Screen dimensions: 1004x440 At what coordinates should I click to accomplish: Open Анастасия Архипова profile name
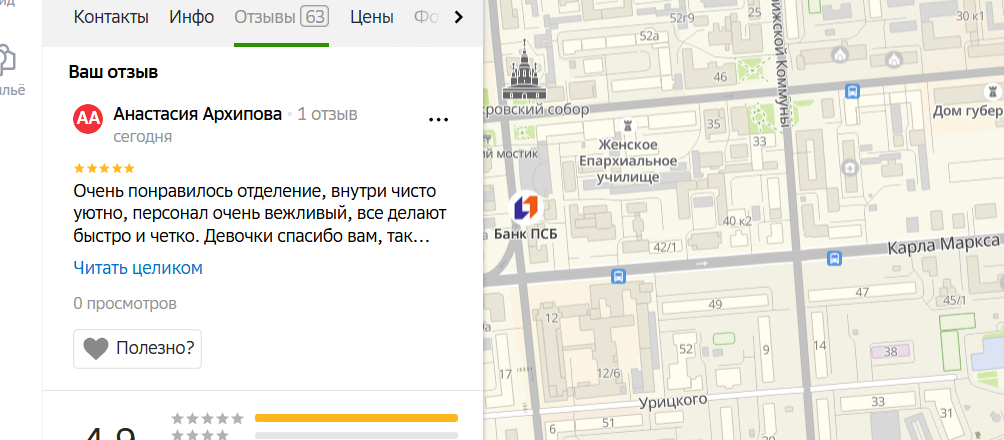pos(198,115)
